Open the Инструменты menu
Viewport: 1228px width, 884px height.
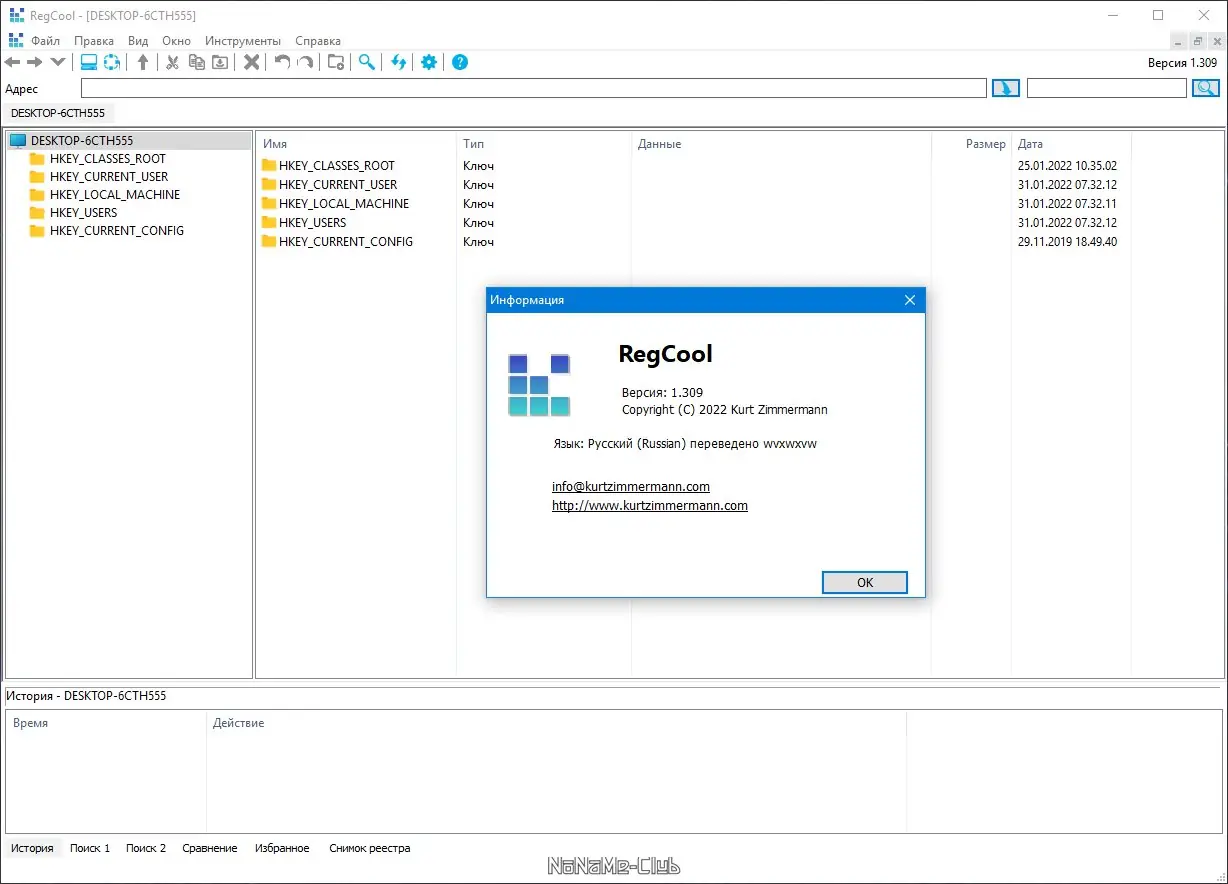pos(243,41)
